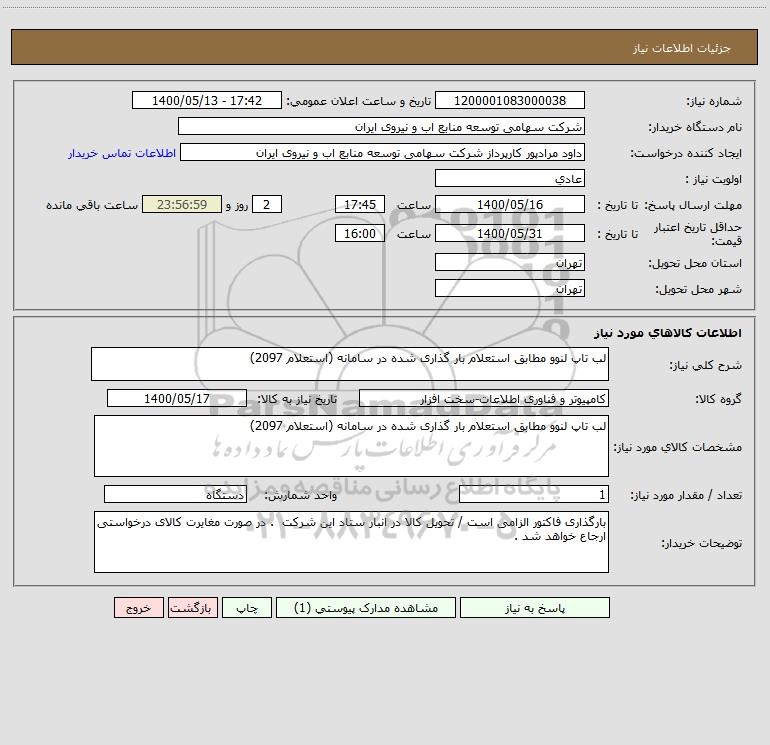This screenshot has width=770, height=745.
Task: Click the 'خروج' exit button
Action: (138, 607)
